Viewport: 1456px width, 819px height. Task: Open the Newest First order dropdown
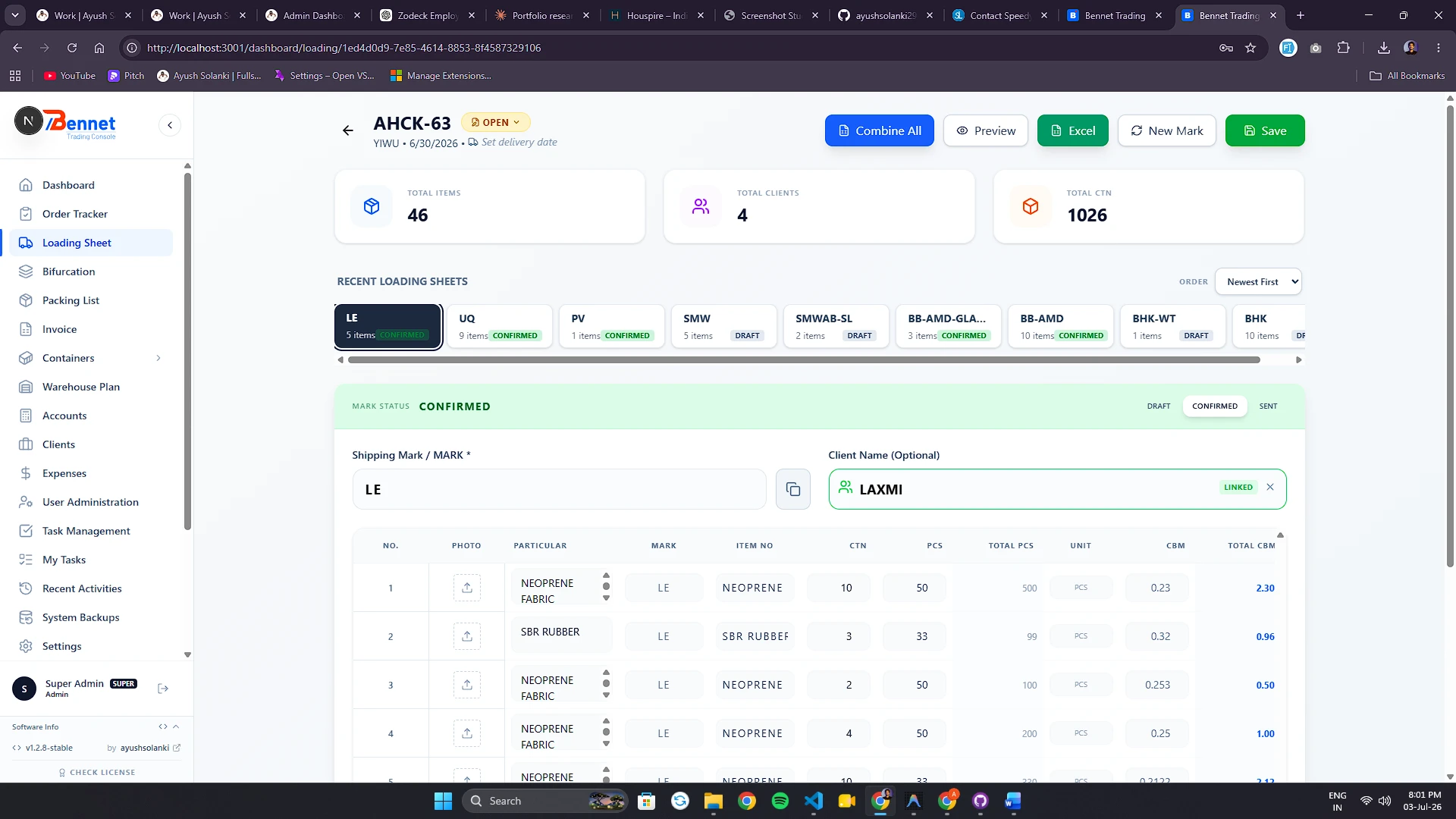point(1258,281)
